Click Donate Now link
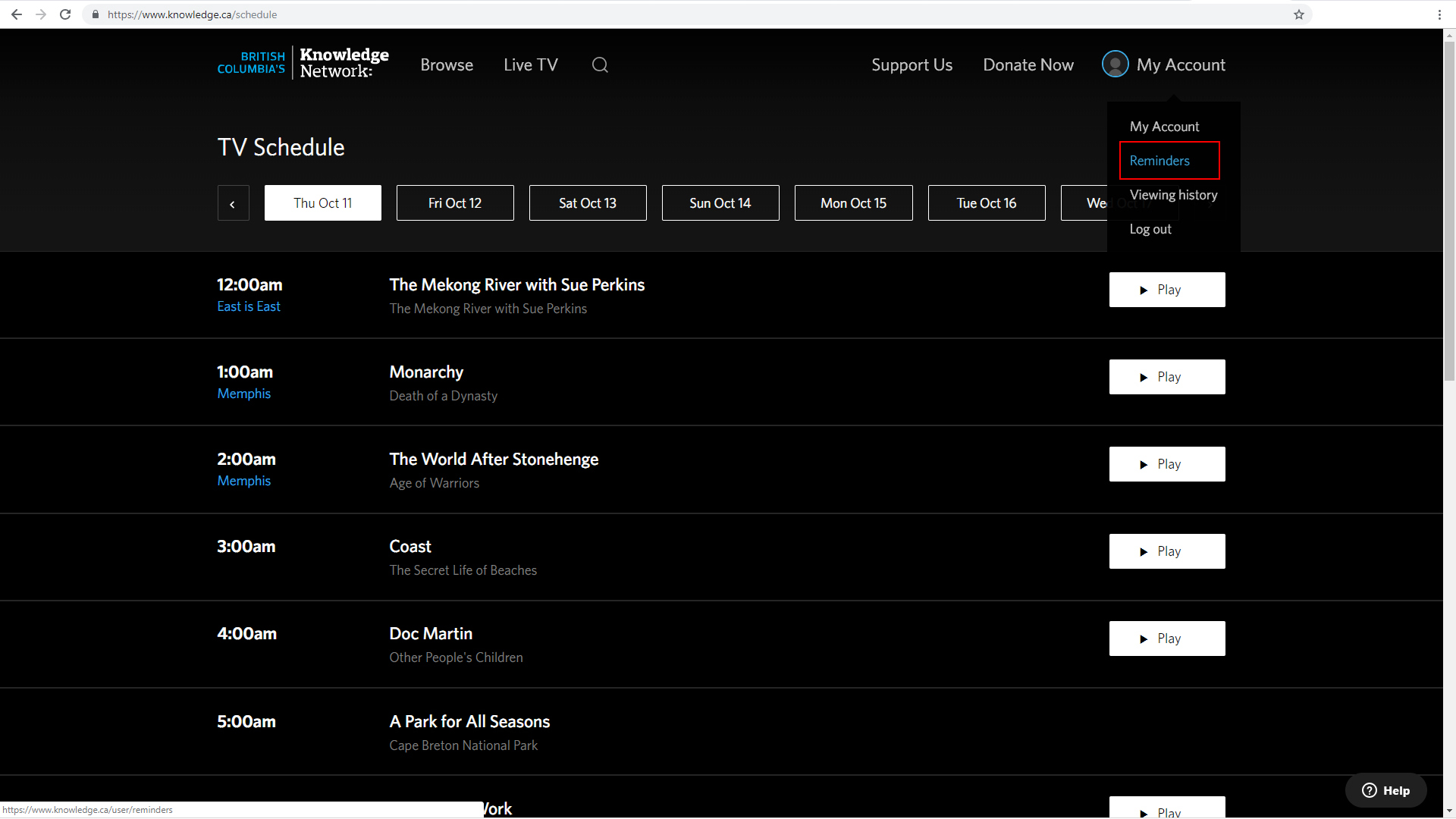The width and height of the screenshot is (1456, 819). 1028,65
